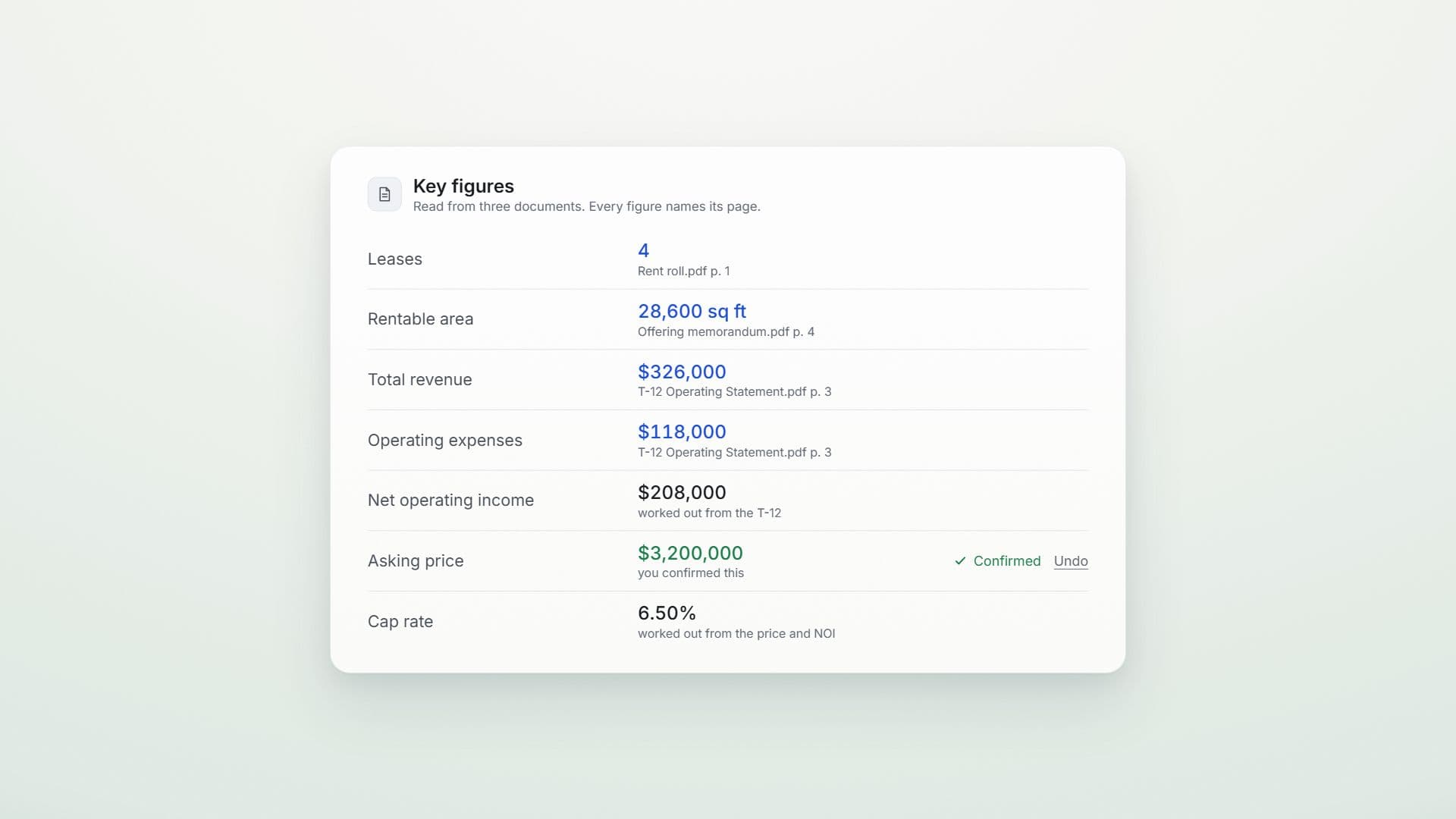Viewport: 1456px width, 819px height.
Task: Open the 28,600 sq ft rentable area figure
Action: click(692, 311)
